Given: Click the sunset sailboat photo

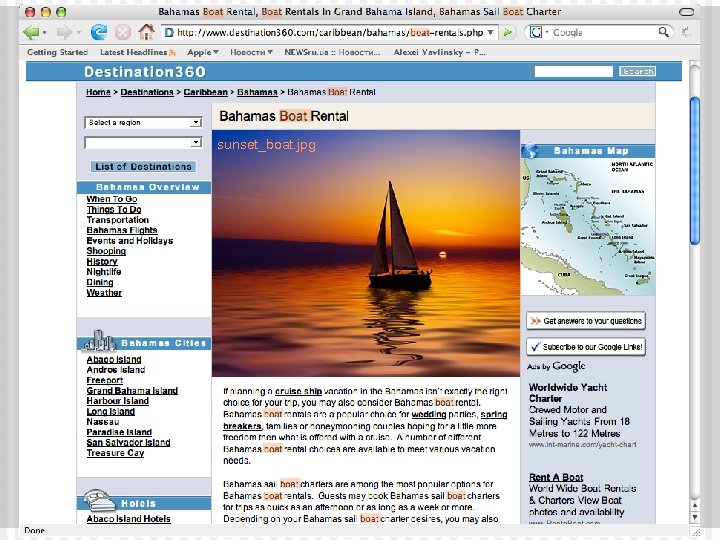Looking at the screenshot, I should [x=366, y=253].
